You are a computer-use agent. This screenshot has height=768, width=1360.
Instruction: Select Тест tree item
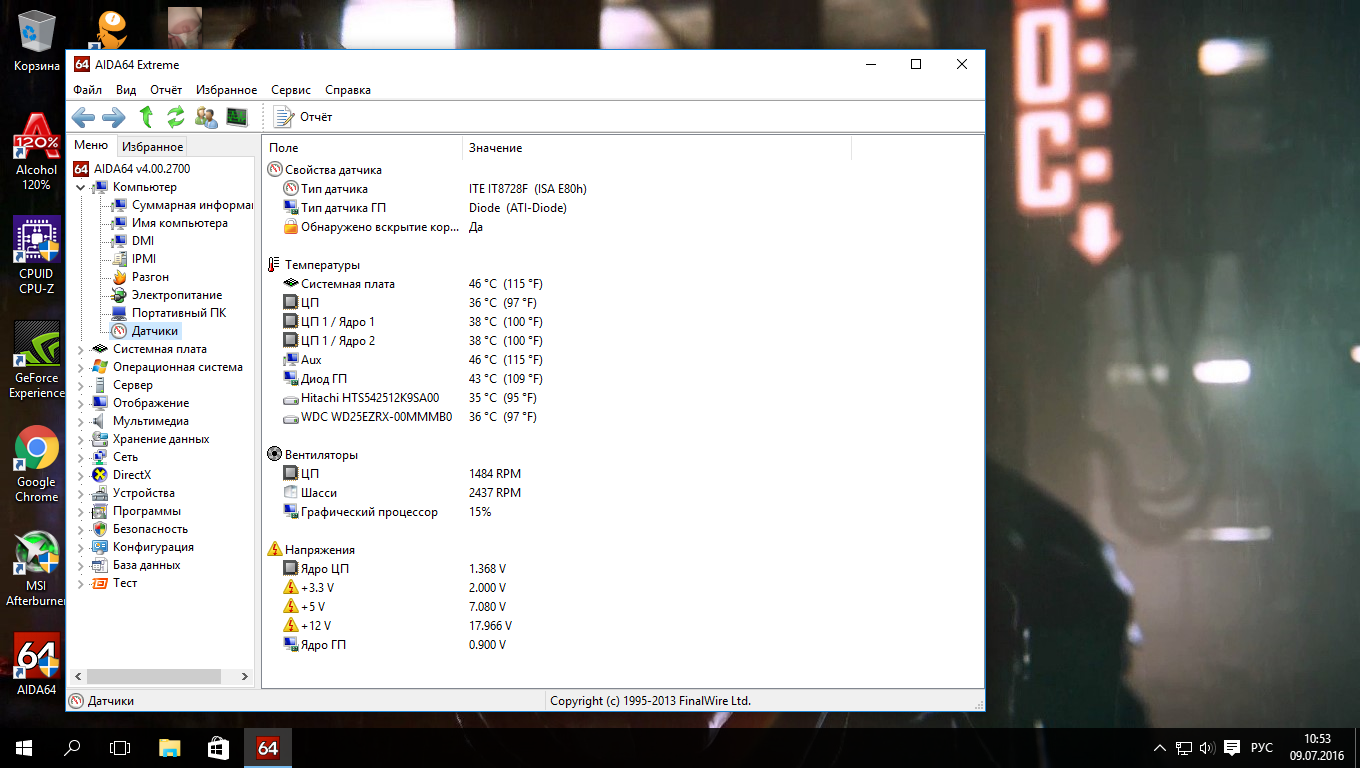[x=115, y=583]
